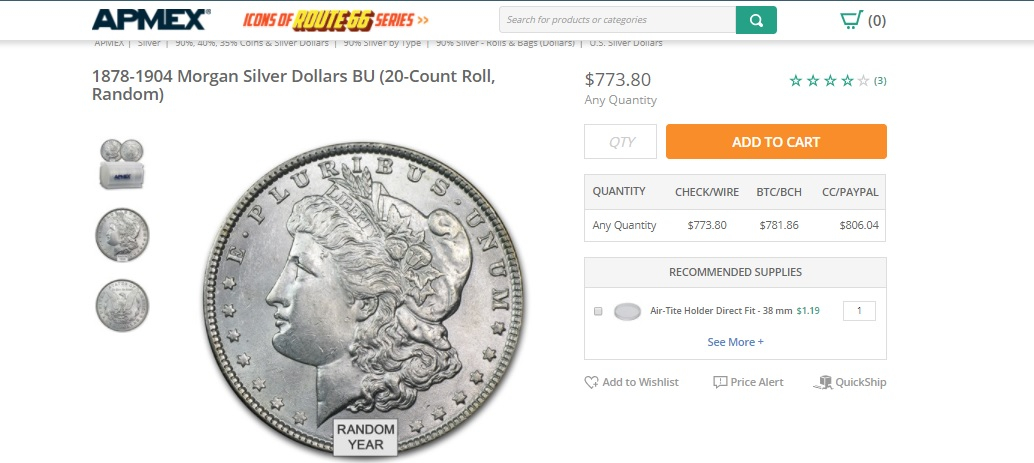Click the star rating reviews
This screenshot has width=1034, height=463.
point(829,81)
